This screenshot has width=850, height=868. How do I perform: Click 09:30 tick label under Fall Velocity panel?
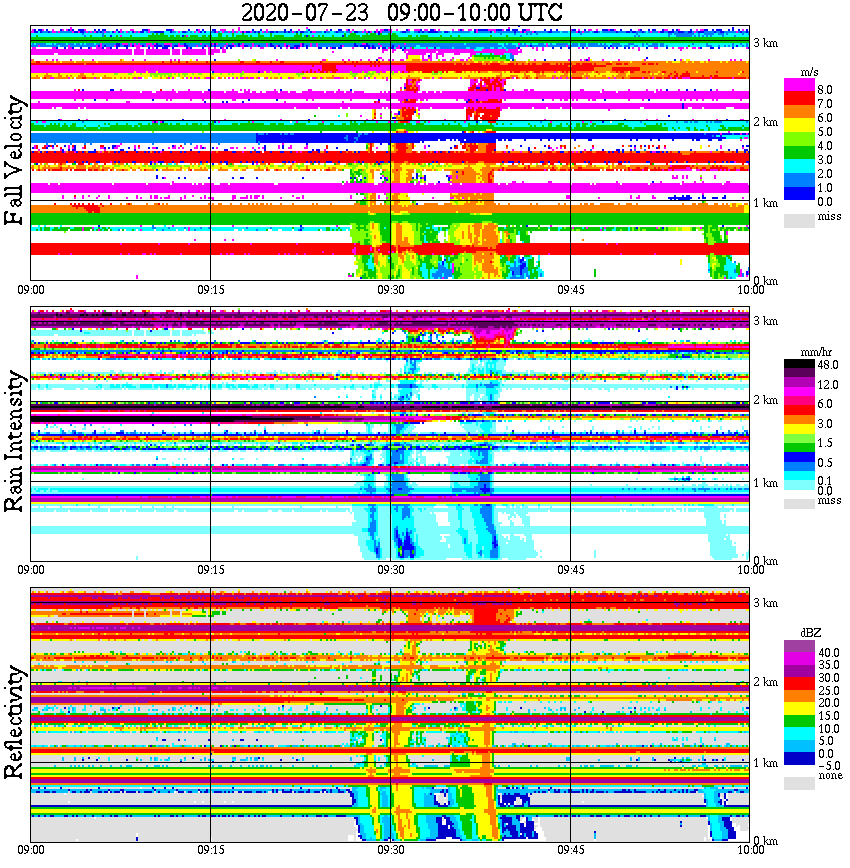click(391, 290)
